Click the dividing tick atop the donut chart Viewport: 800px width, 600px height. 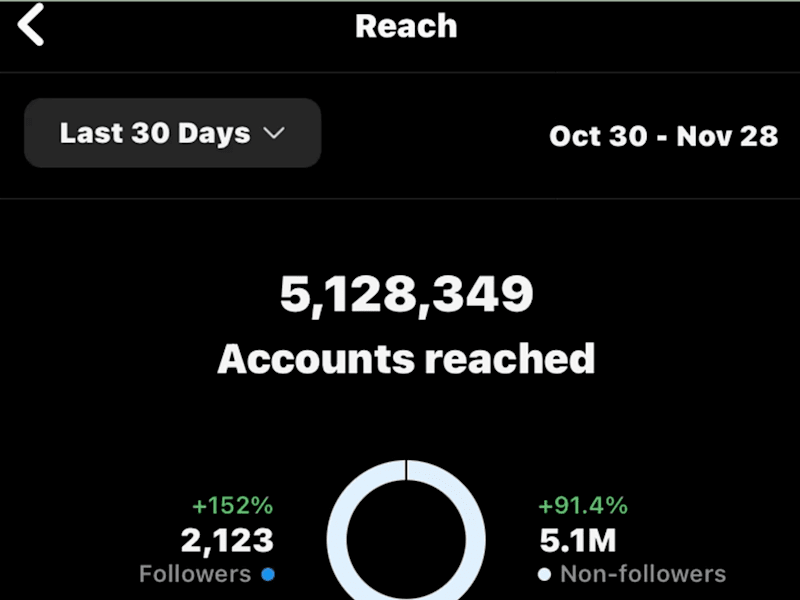tap(406, 470)
